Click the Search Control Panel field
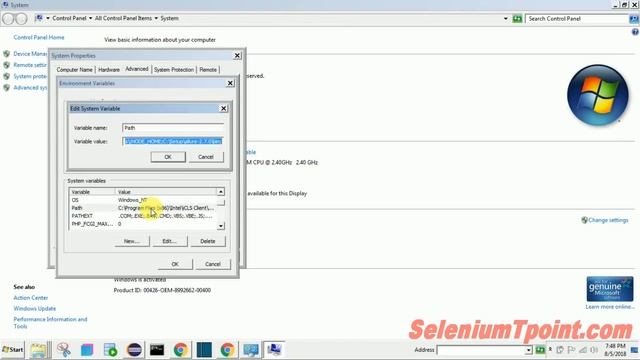Viewport: 640px width, 360px height. (x=577, y=19)
